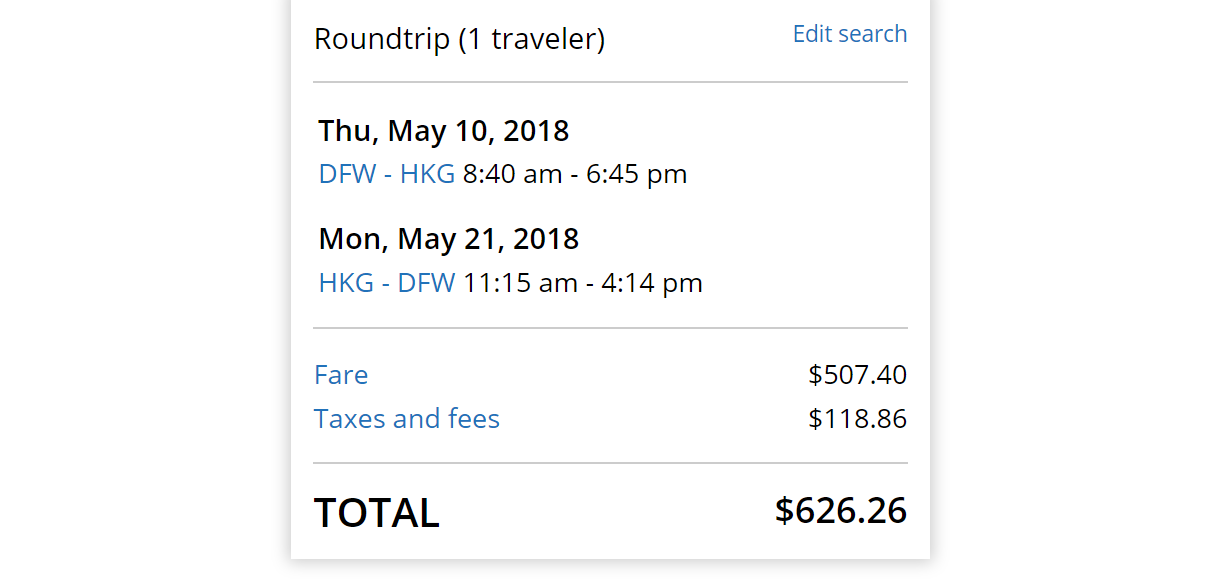1206x580 pixels.
Task: Click the $626.26 total price
Action: (840, 511)
